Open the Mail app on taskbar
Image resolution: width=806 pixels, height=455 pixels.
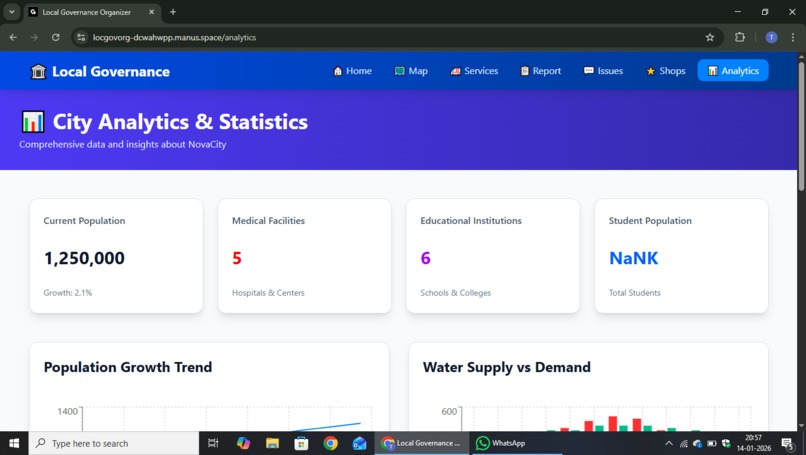pyautogui.click(x=359, y=443)
